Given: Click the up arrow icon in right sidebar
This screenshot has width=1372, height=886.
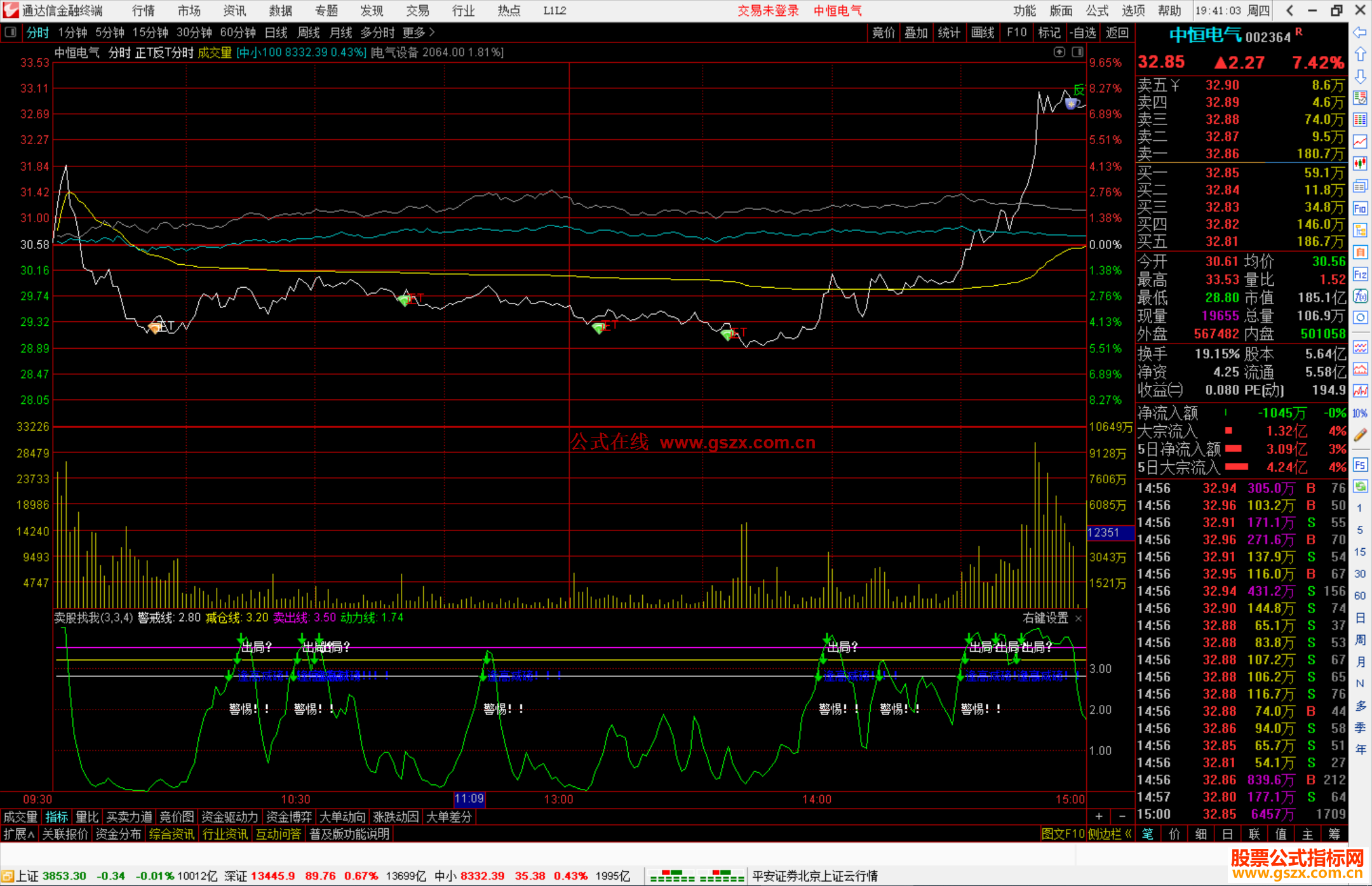Looking at the screenshot, I should click(x=1360, y=54).
